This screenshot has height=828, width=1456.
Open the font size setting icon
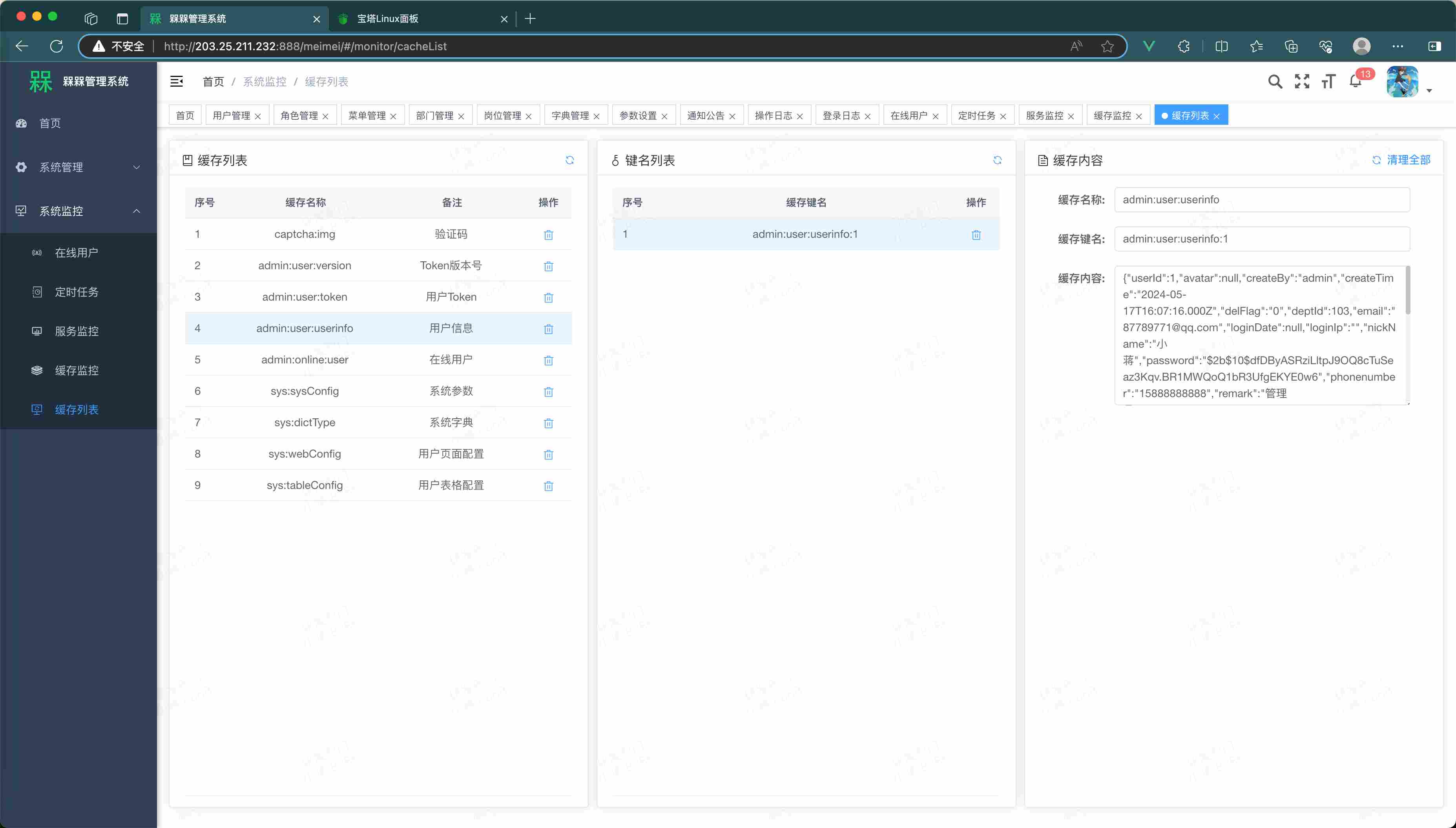[1328, 82]
